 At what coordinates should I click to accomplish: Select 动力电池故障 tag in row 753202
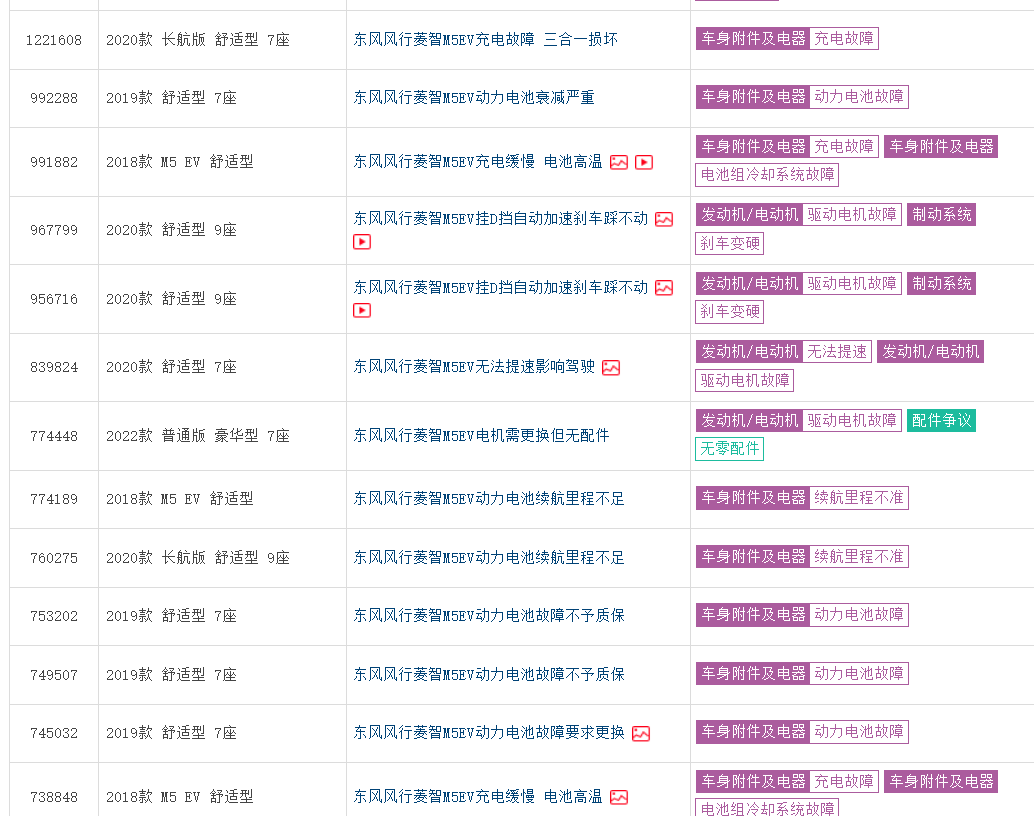(x=859, y=614)
